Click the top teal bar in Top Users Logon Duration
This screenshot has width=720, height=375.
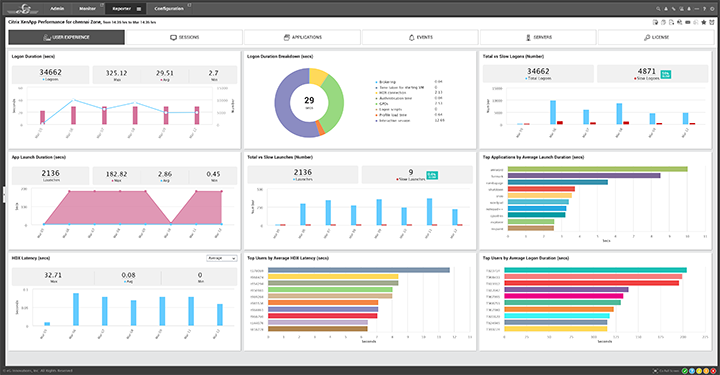click(x=596, y=270)
